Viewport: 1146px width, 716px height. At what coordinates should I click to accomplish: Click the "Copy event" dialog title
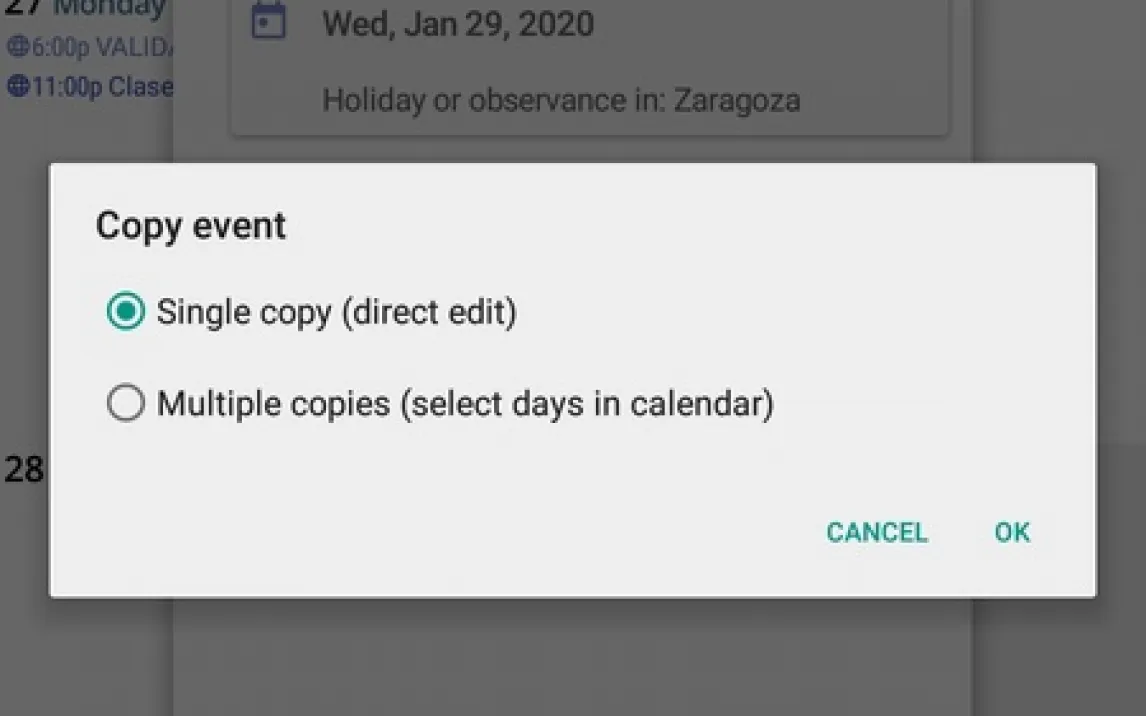tap(191, 226)
